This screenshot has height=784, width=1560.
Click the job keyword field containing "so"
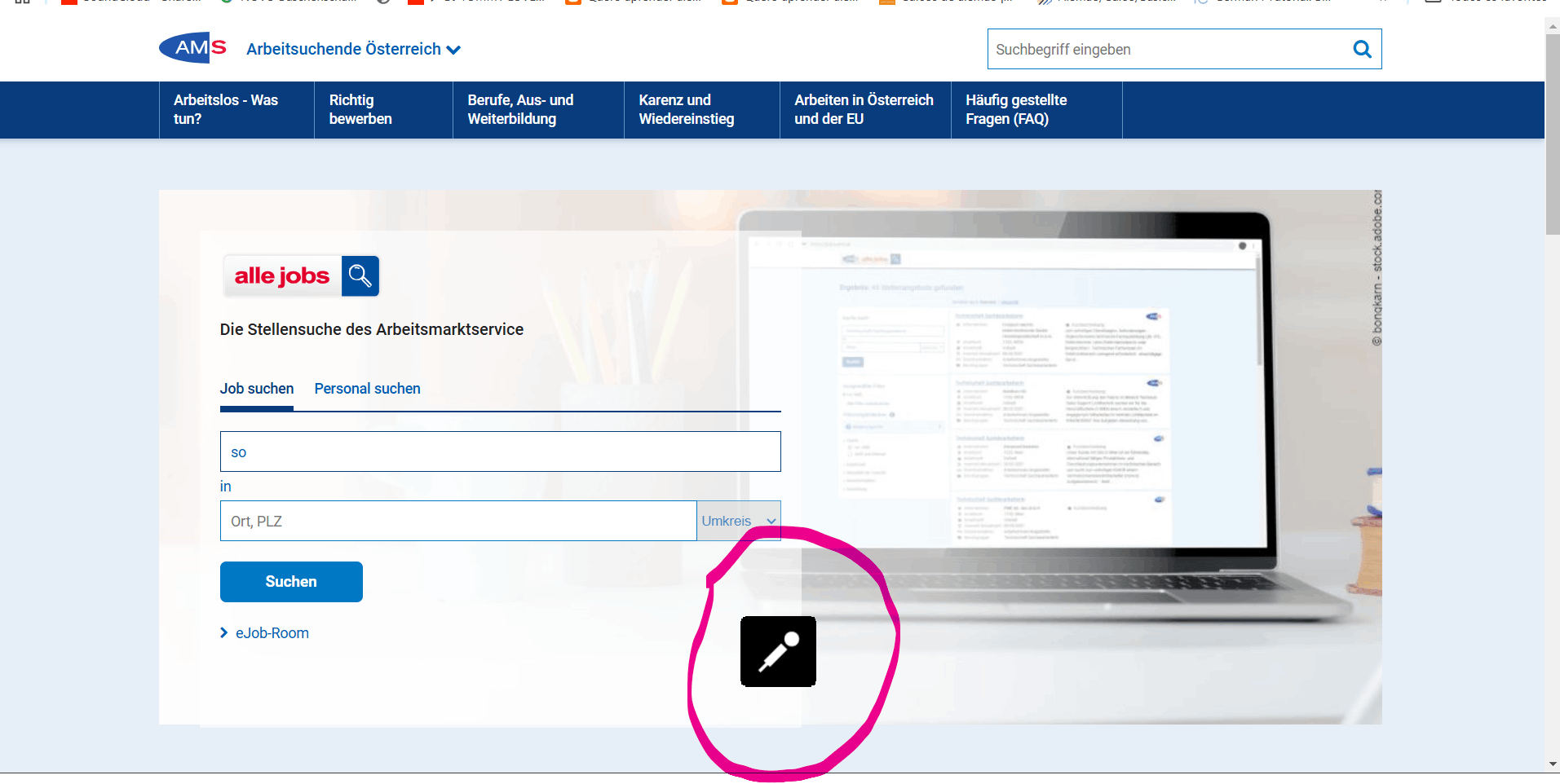(501, 451)
